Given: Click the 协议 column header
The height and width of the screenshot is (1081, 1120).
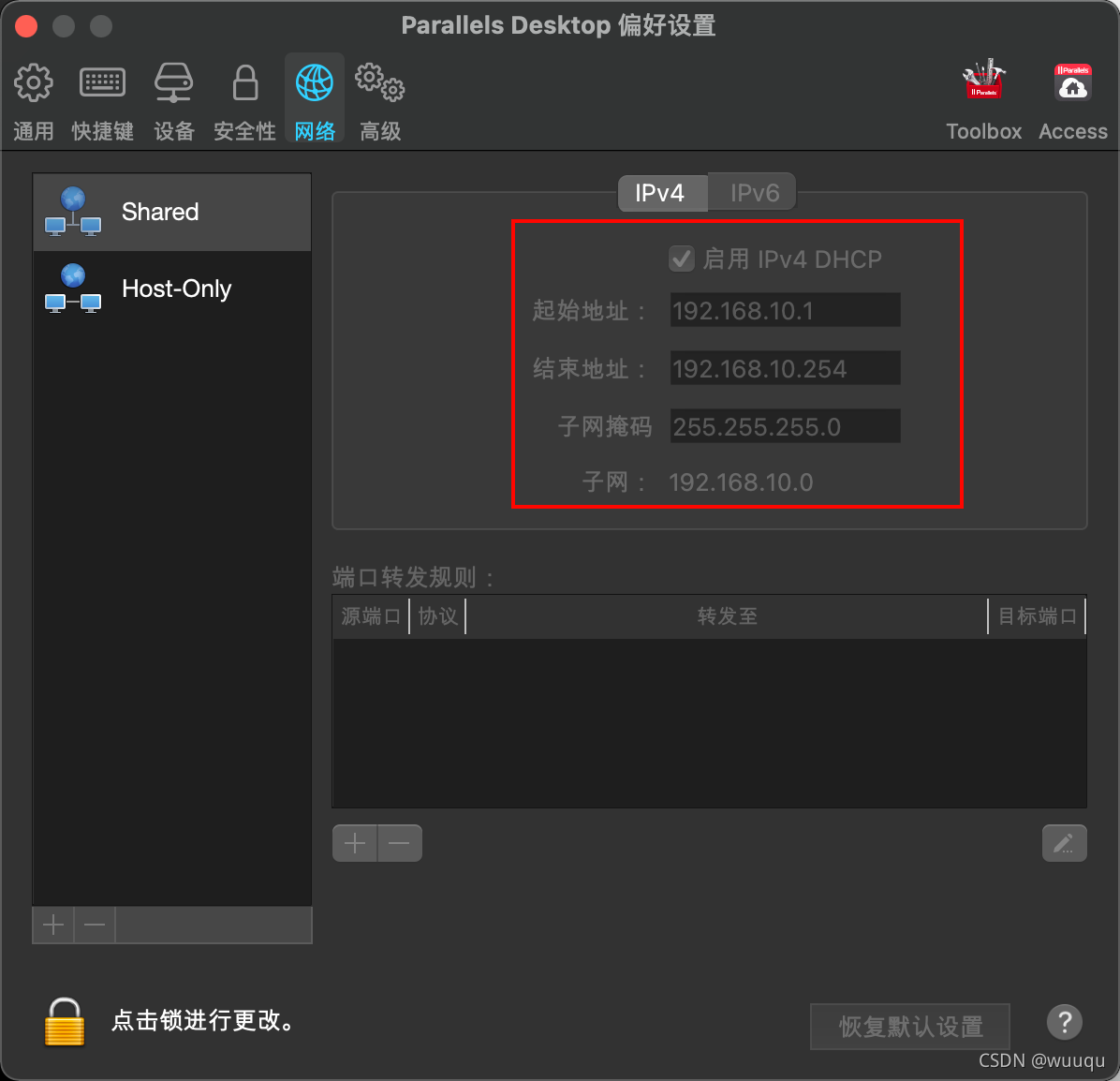Looking at the screenshot, I should pos(437,615).
